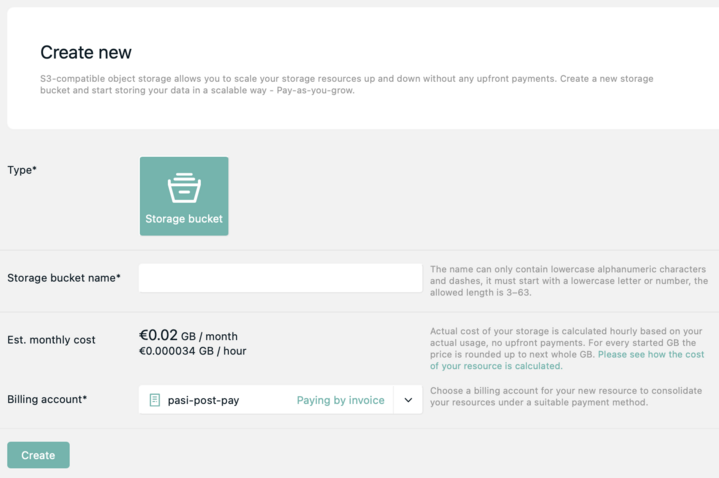Screen dimensions: 719x478
Task: Click the 'Storage bucket name*' field label
Action: pyautogui.click(x=64, y=278)
